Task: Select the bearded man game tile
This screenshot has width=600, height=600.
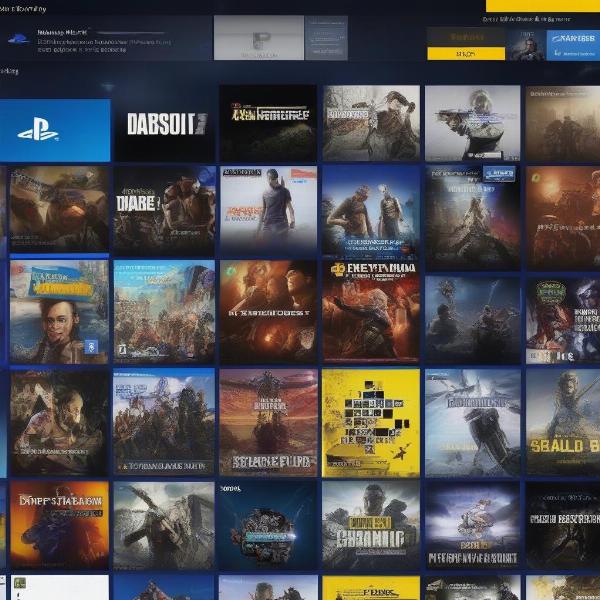Action: pos(59,422)
